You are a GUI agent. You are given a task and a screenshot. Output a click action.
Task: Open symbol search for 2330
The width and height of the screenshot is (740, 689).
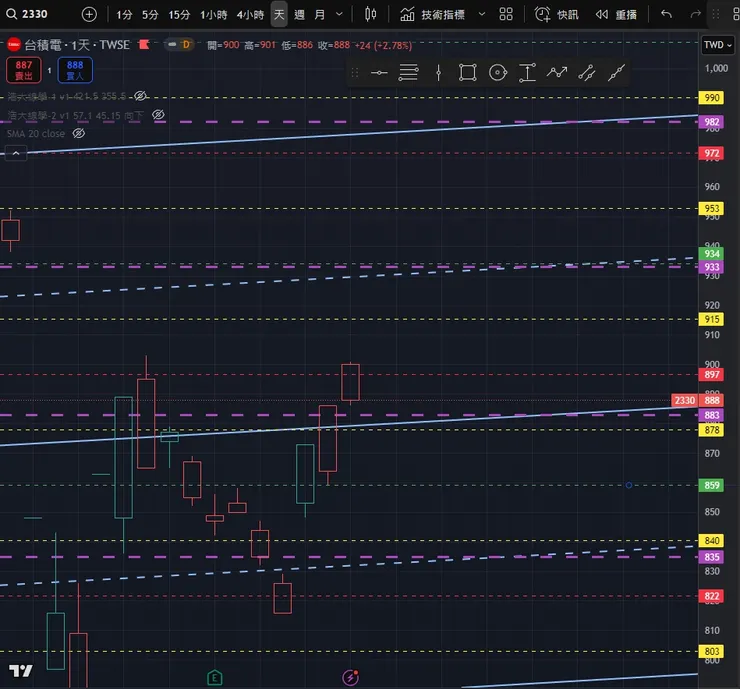(x=27, y=14)
